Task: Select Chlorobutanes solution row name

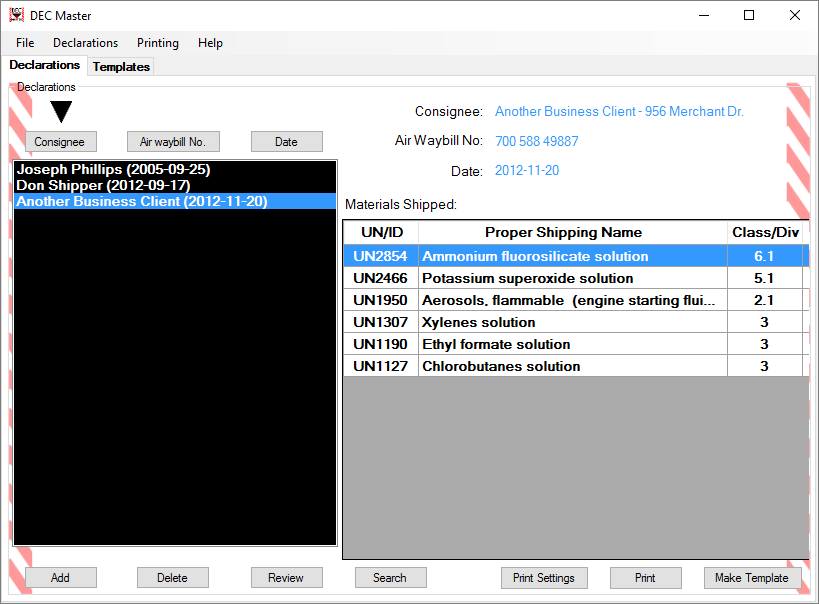Action: point(573,366)
